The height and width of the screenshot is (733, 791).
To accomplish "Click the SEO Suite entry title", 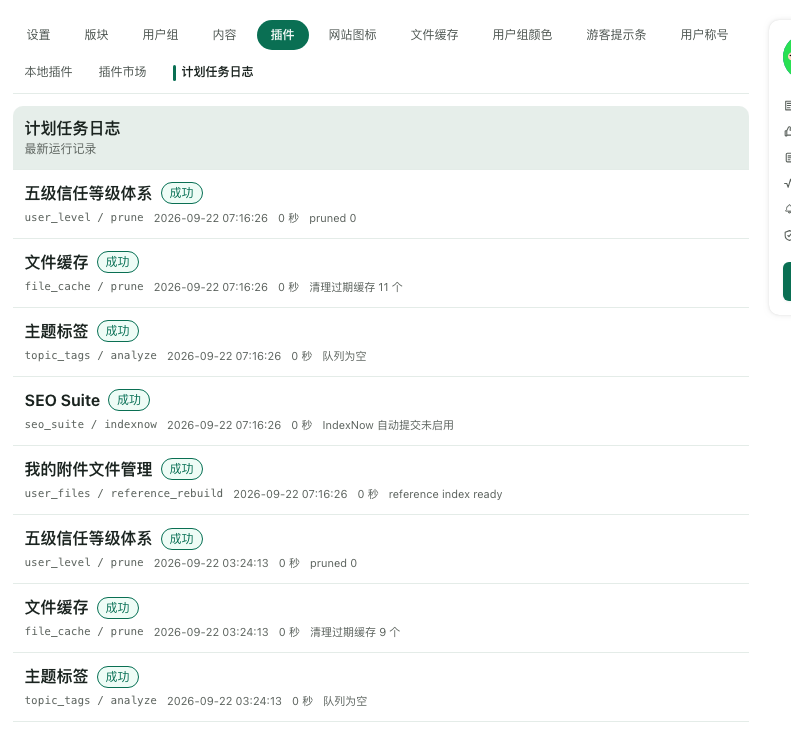I will tap(63, 400).
